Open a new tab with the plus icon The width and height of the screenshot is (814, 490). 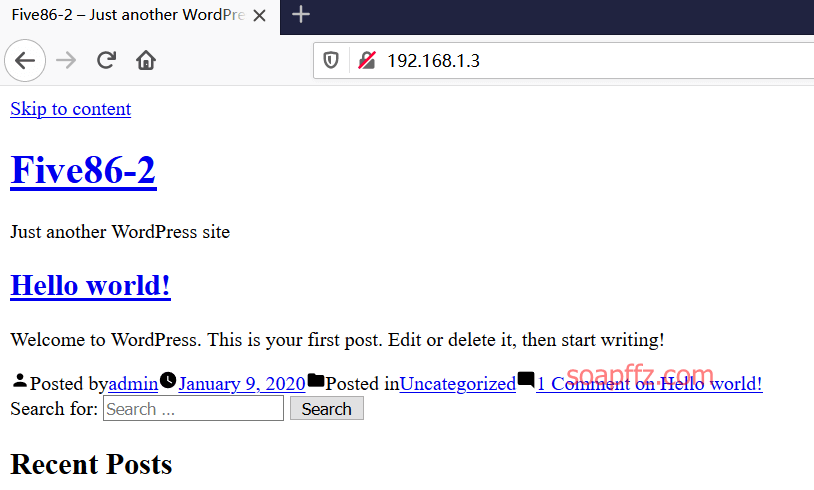coord(301,15)
